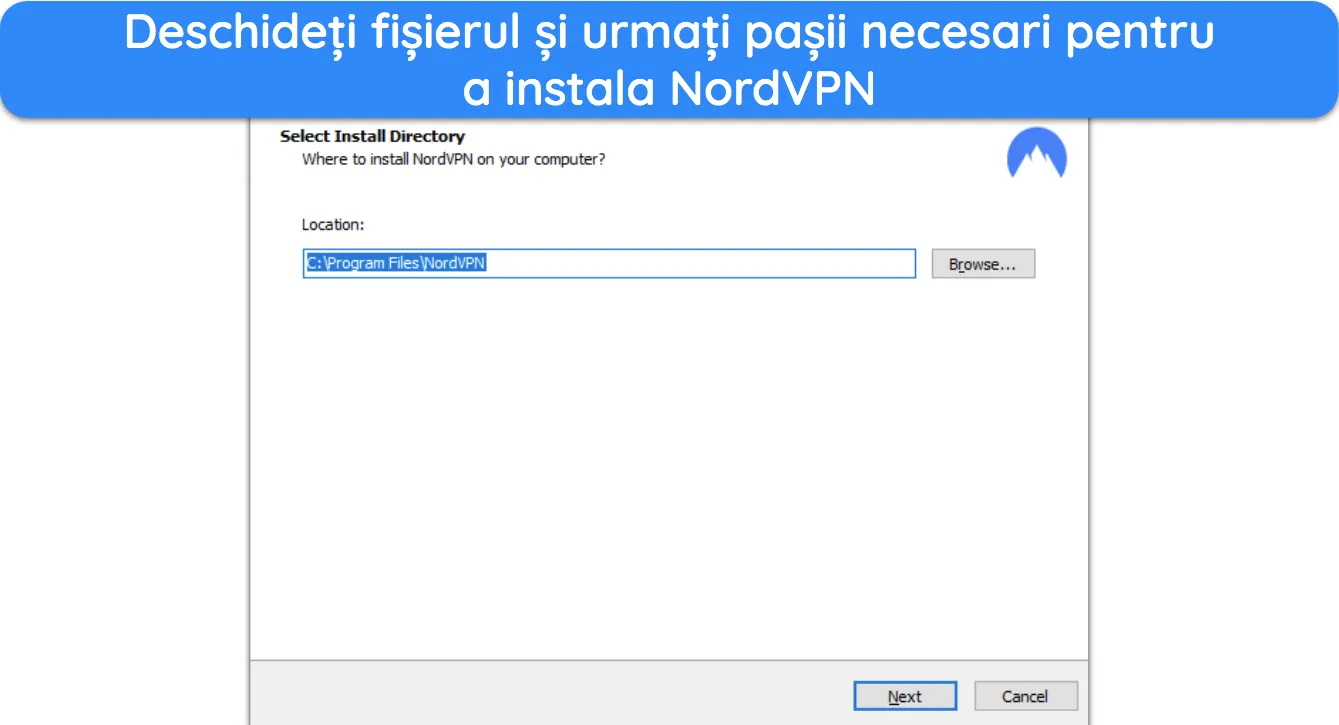Click the Next button
The height and width of the screenshot is (725, 1339).
point(905,696)
